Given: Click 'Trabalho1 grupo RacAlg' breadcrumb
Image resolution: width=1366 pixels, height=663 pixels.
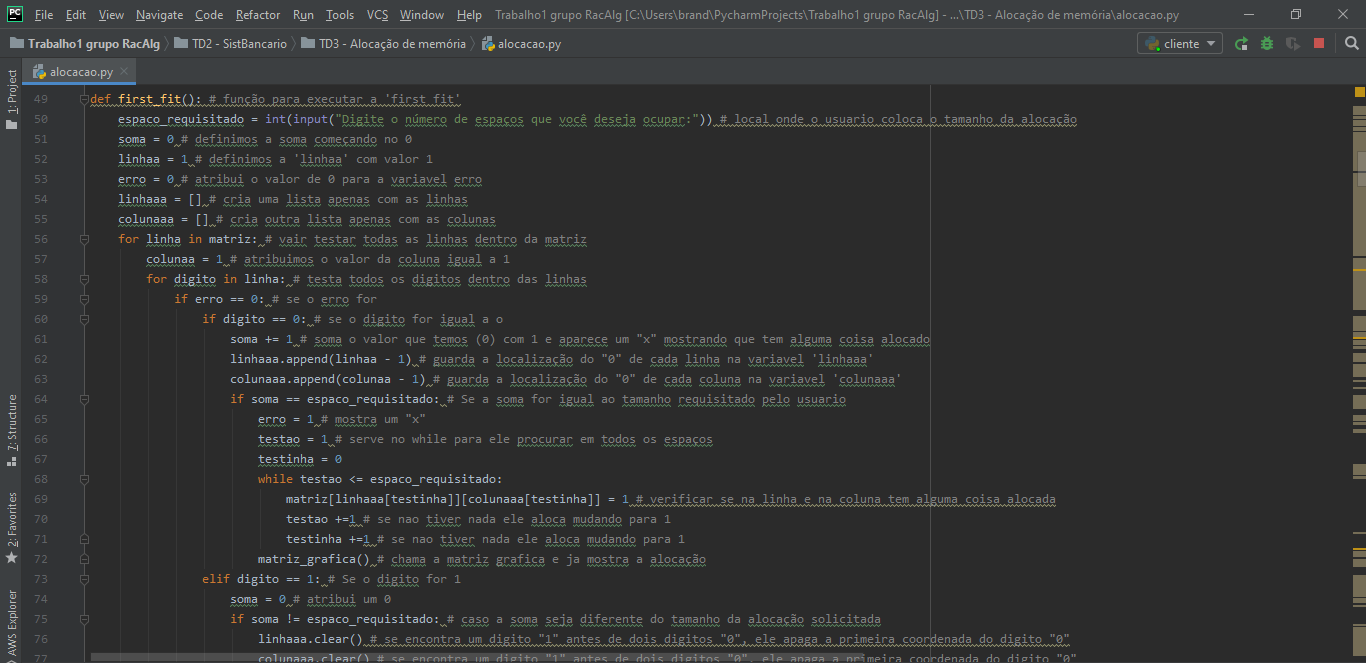Looking at the screenshot, I should [95, 44].
